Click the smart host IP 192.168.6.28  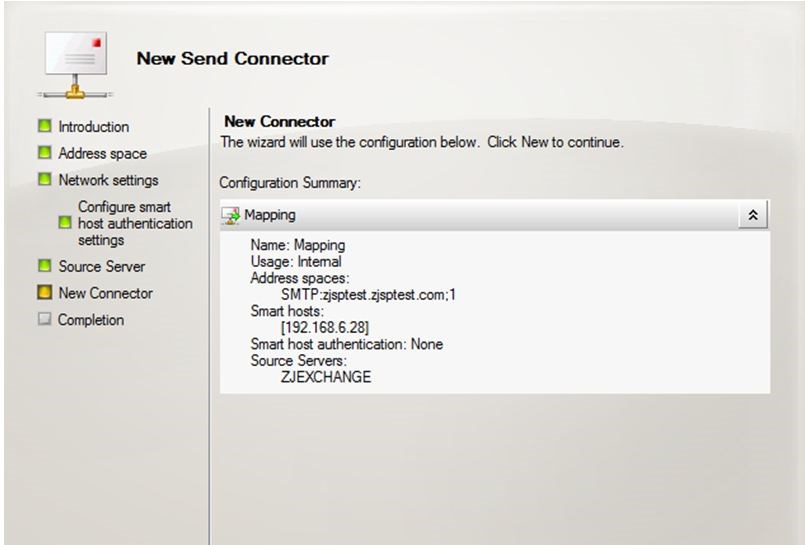point(312,327)
